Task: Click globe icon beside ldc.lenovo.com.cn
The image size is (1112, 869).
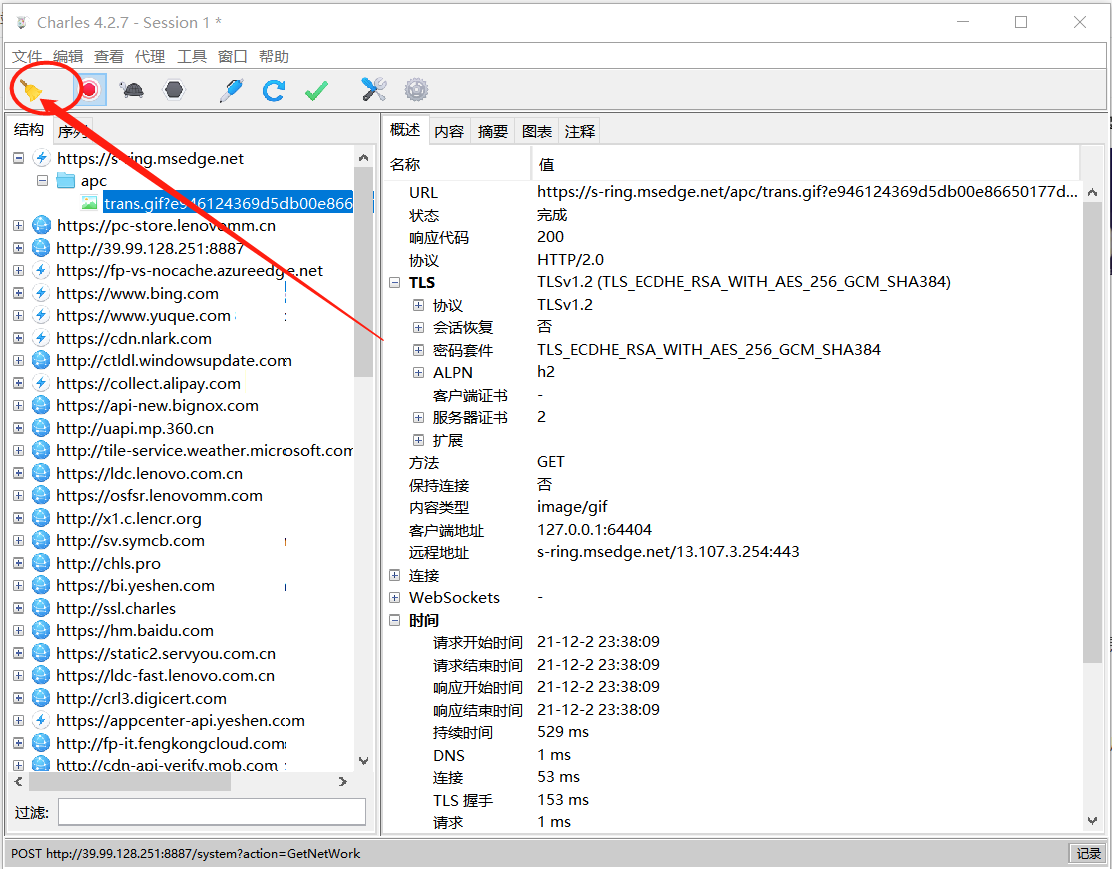Action: coord(42,473)
